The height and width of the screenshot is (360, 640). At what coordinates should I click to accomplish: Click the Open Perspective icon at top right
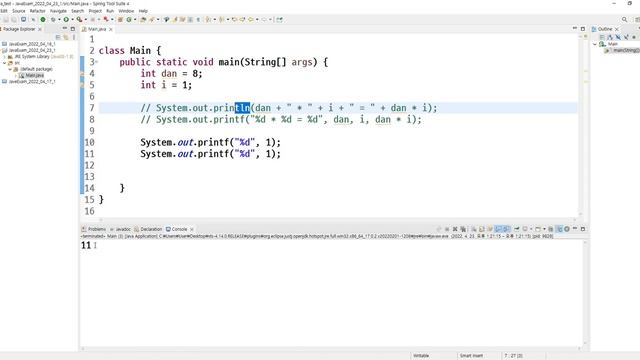637,20
